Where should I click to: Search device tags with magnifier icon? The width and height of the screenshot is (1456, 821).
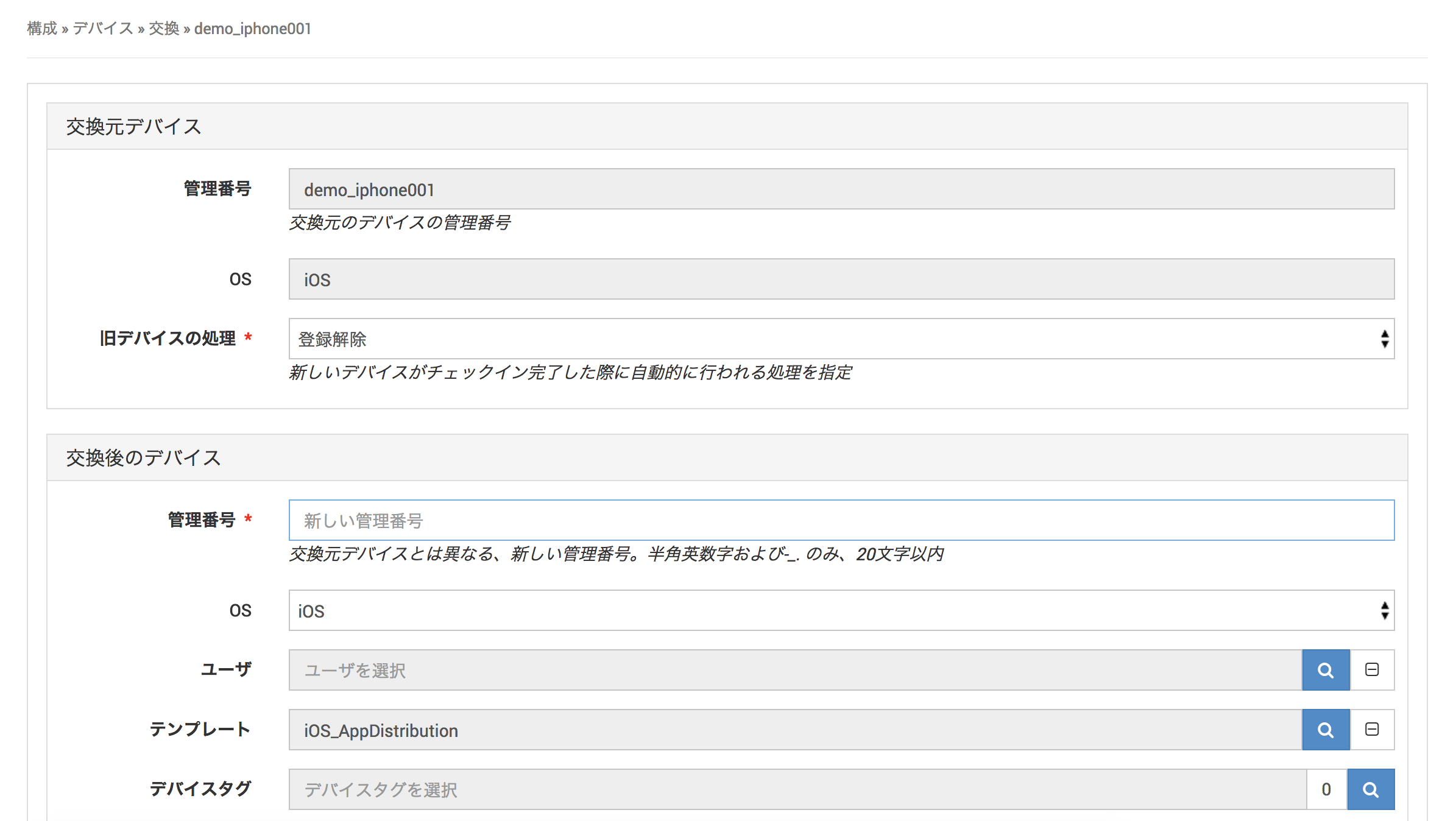pyautogui.click(x=1370, y=789)
